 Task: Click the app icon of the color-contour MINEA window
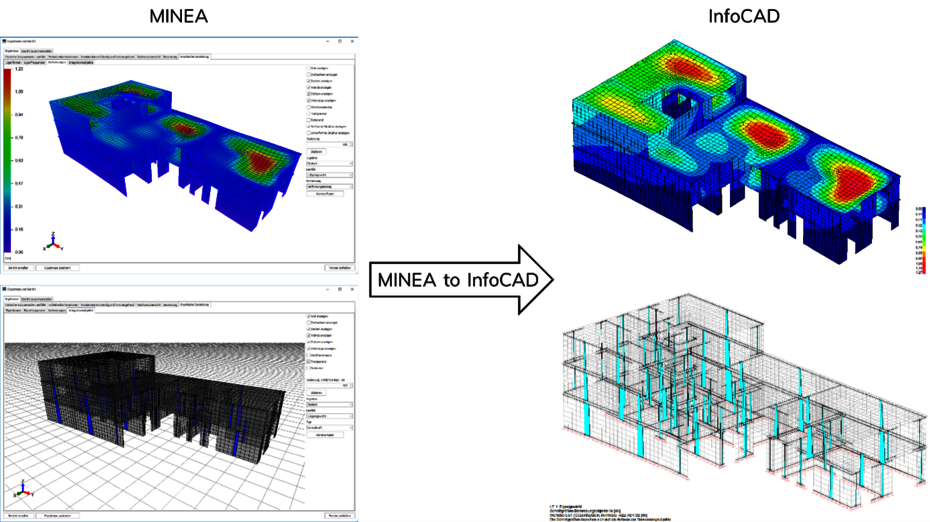4,41
